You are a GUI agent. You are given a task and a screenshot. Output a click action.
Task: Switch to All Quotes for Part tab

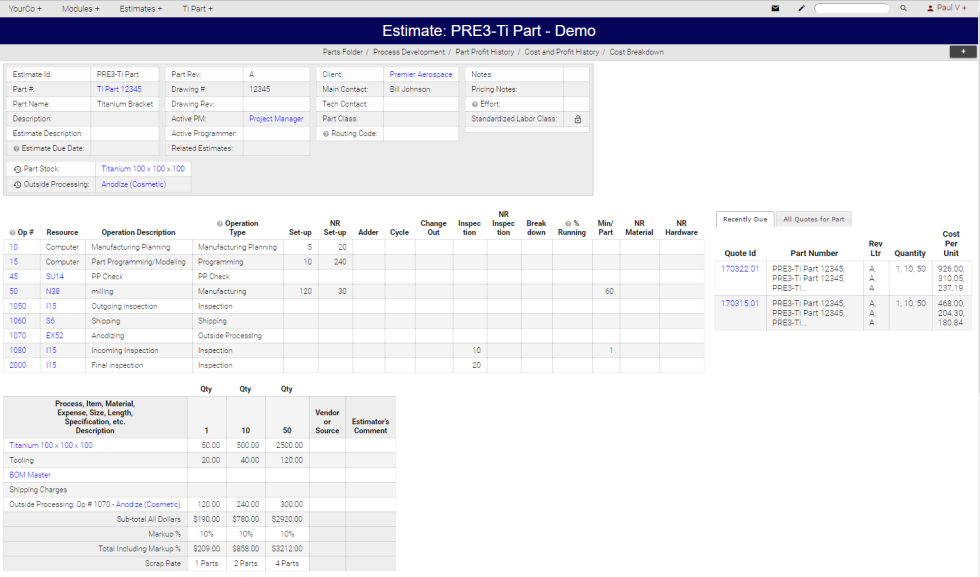click(813, 219)
